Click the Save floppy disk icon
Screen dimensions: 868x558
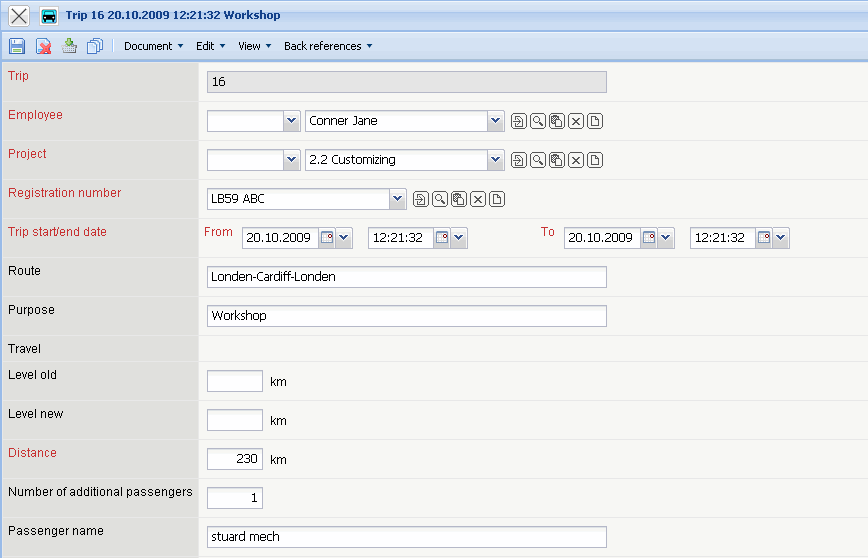tap(17, 46)
